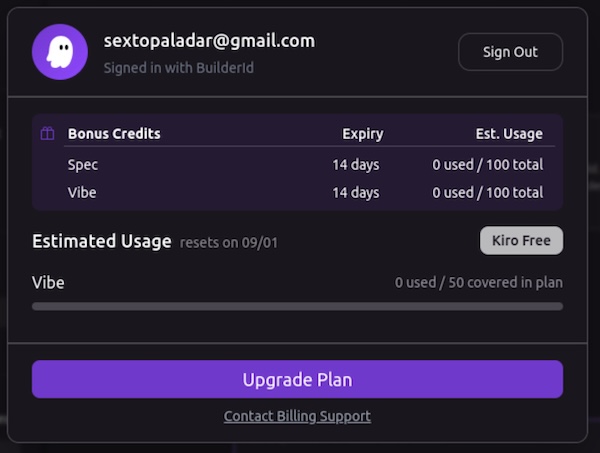The image size is (600, 453).
Task: Click the Kiro ghost avatar icon
Action: (x=60, y=52)
